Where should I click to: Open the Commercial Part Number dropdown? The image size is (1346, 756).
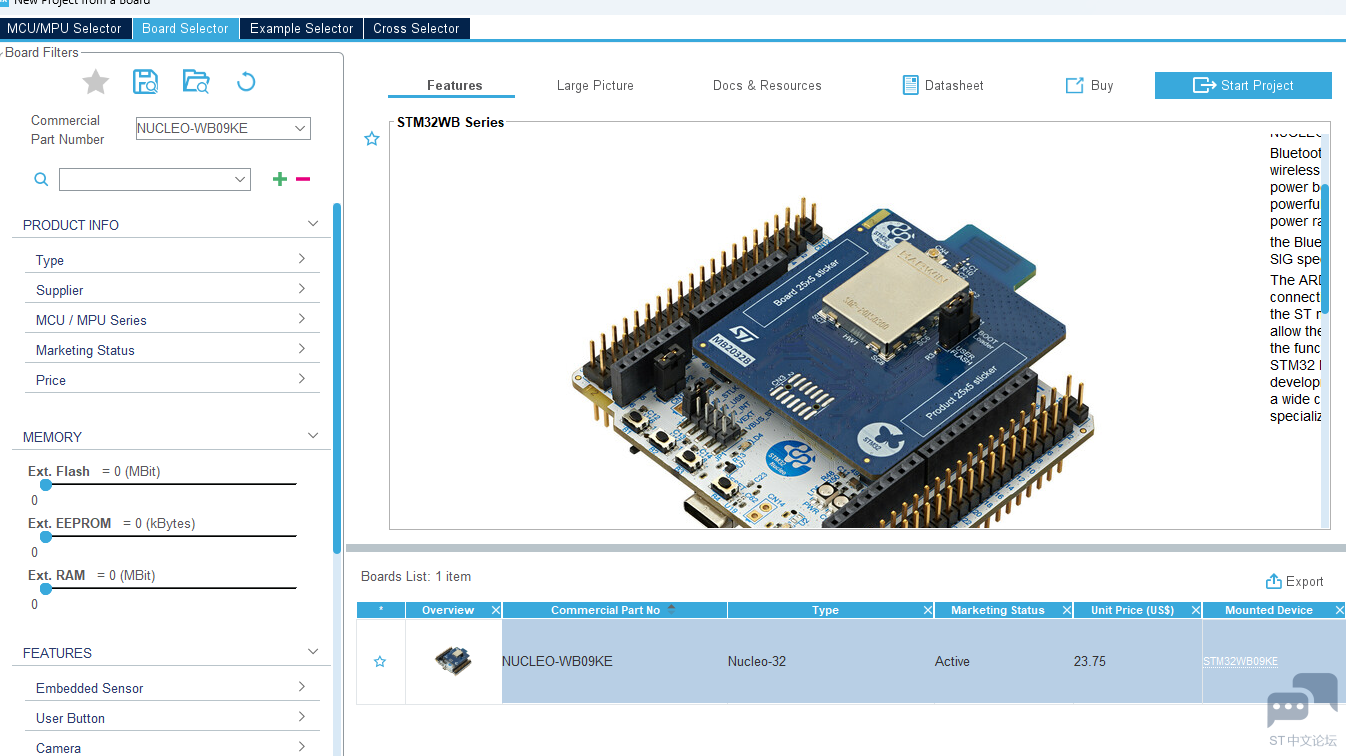pyautogui.click(x=300, y=128)
